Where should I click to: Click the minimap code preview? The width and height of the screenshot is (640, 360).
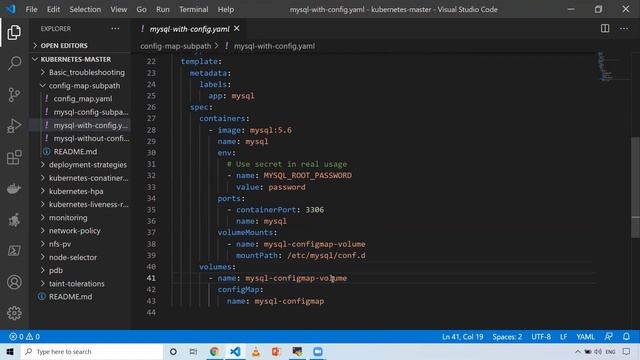point(605,67)
